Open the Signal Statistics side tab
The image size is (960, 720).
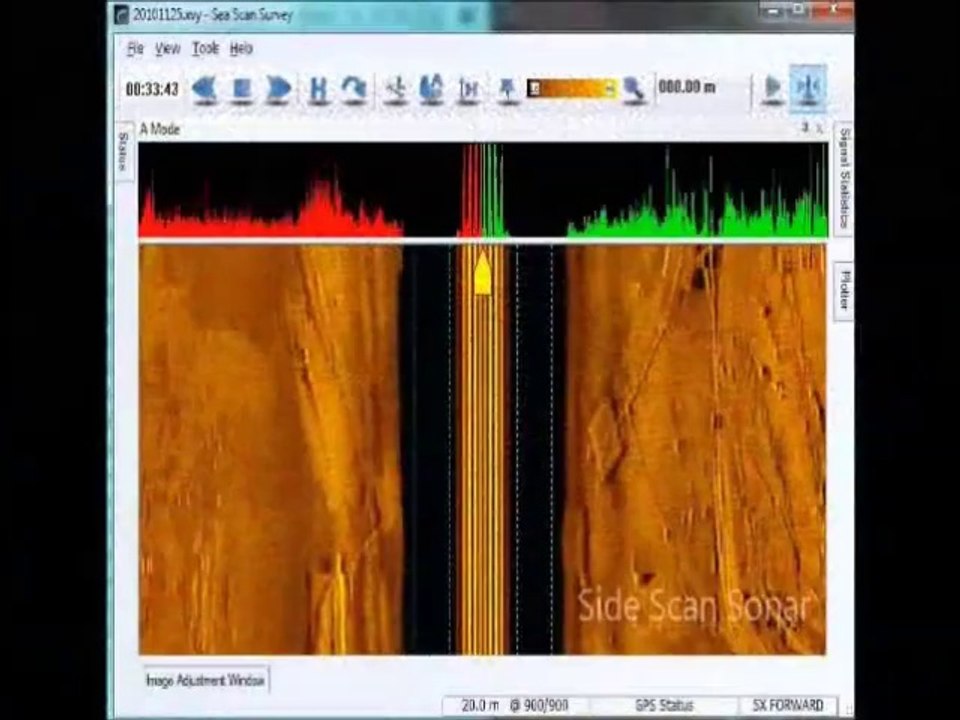point(845,178)
